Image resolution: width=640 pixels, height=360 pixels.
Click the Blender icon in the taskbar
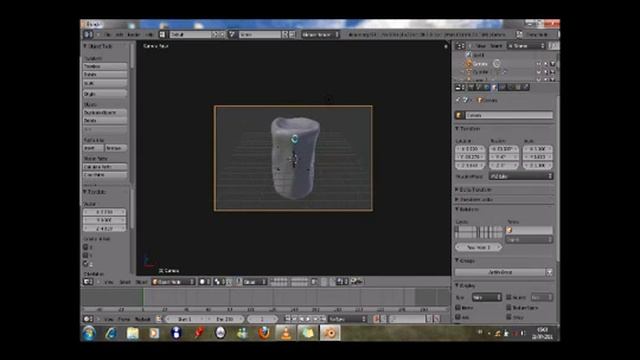[x=330, y=333]
